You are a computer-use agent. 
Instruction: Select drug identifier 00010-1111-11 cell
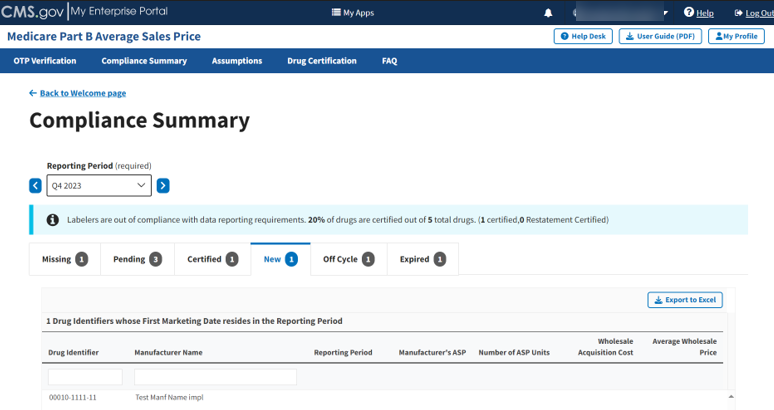[x=73, y=397]
